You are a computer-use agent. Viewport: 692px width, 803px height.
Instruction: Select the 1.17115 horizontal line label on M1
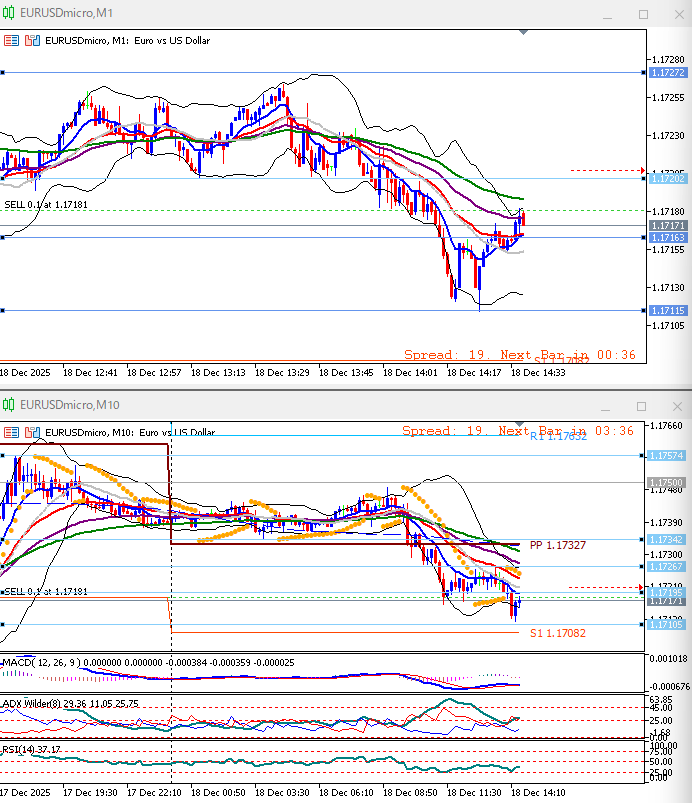click(667, 311)
